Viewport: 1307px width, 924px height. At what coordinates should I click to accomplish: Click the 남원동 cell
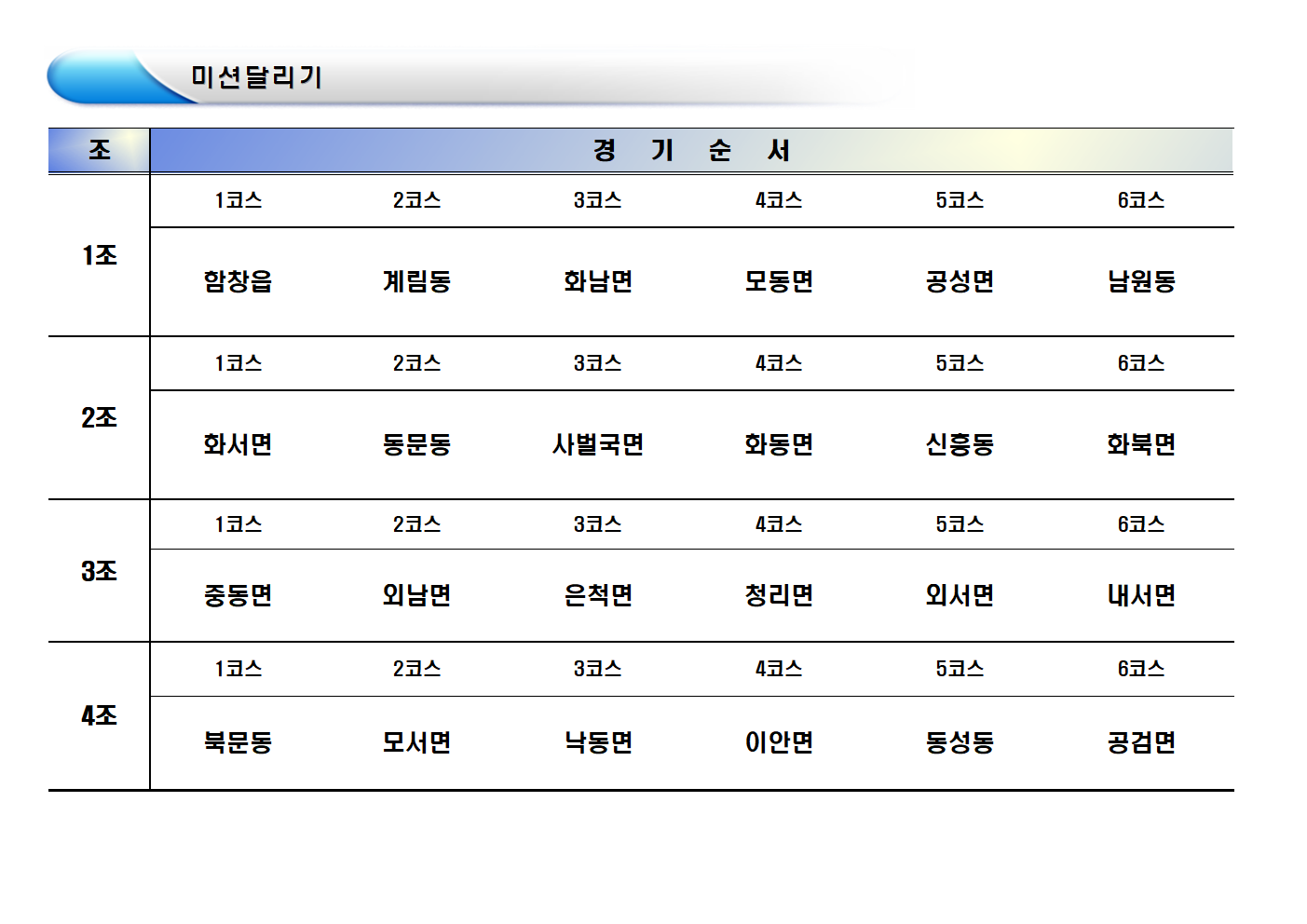click(1141, 281)
